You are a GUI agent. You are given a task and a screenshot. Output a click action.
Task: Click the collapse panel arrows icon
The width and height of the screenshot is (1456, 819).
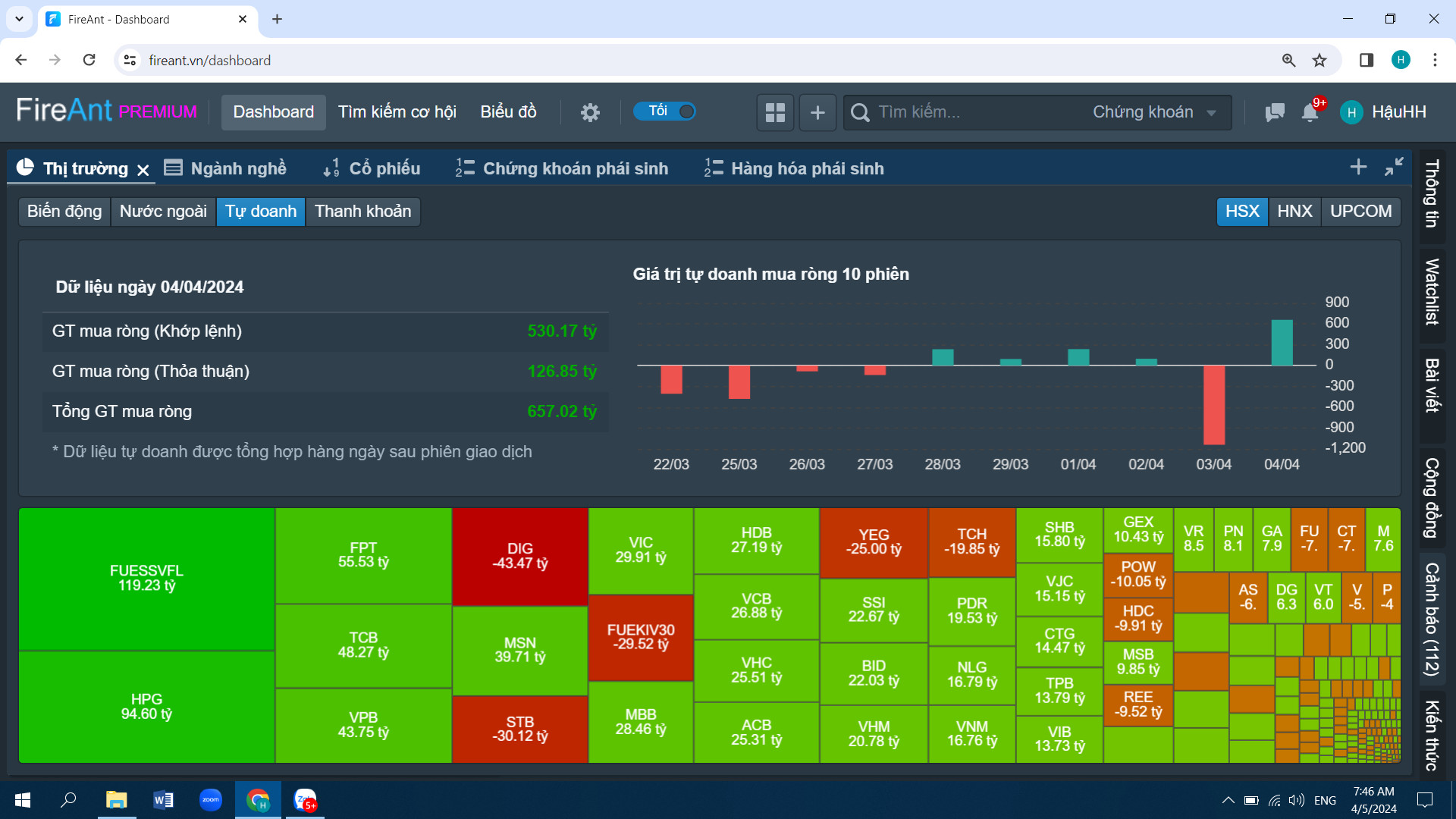coord(1394,167)
